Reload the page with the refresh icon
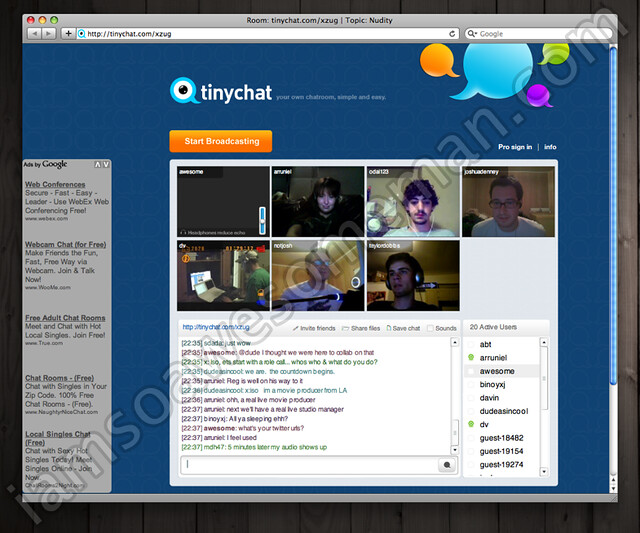 [452, 34]
